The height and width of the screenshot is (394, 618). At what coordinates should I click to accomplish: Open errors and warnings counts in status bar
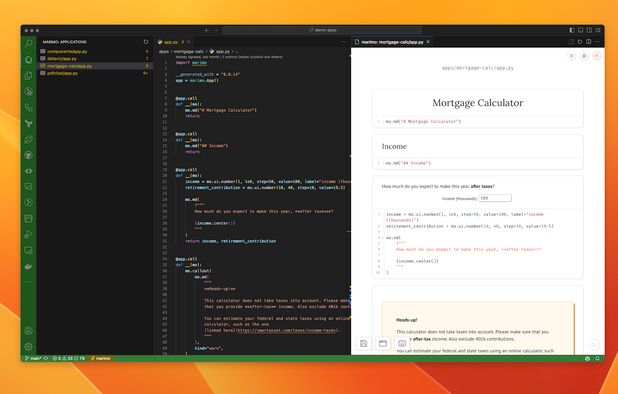coord(69,359)
